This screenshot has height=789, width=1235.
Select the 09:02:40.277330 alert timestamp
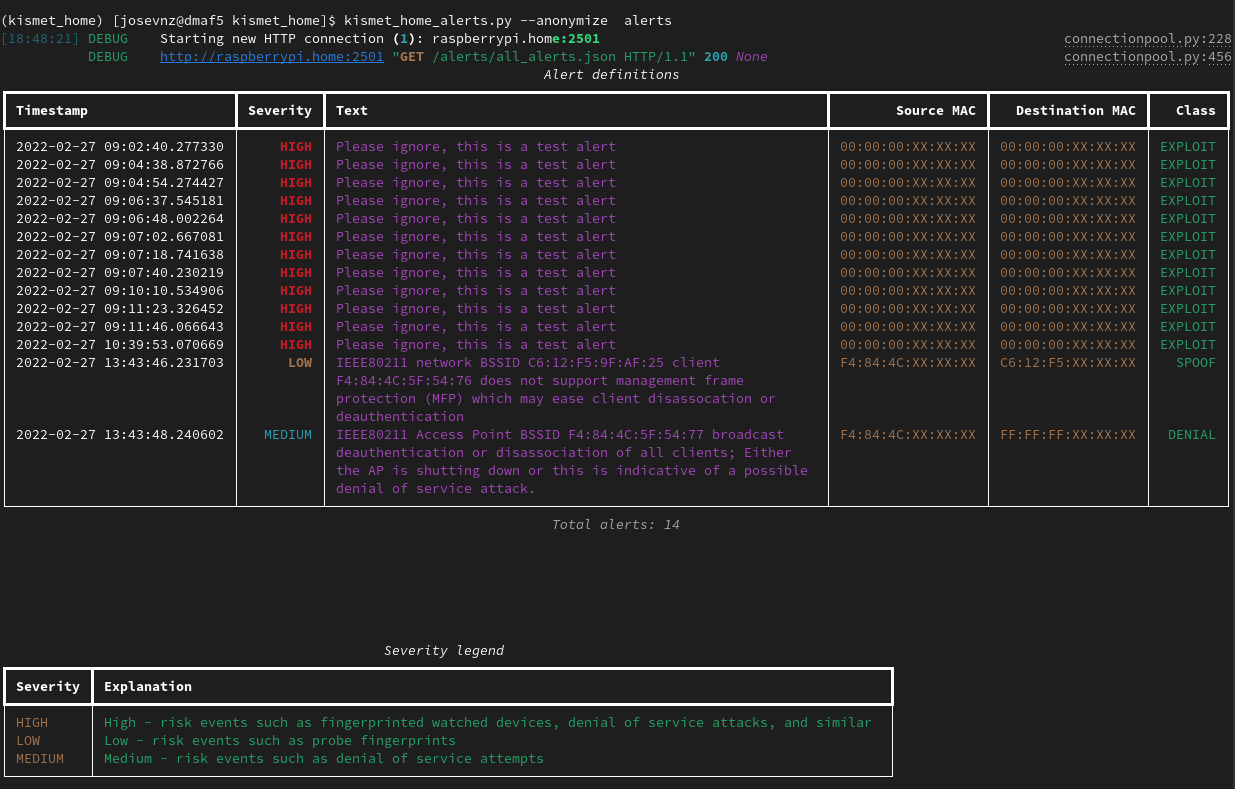[120, 147]
